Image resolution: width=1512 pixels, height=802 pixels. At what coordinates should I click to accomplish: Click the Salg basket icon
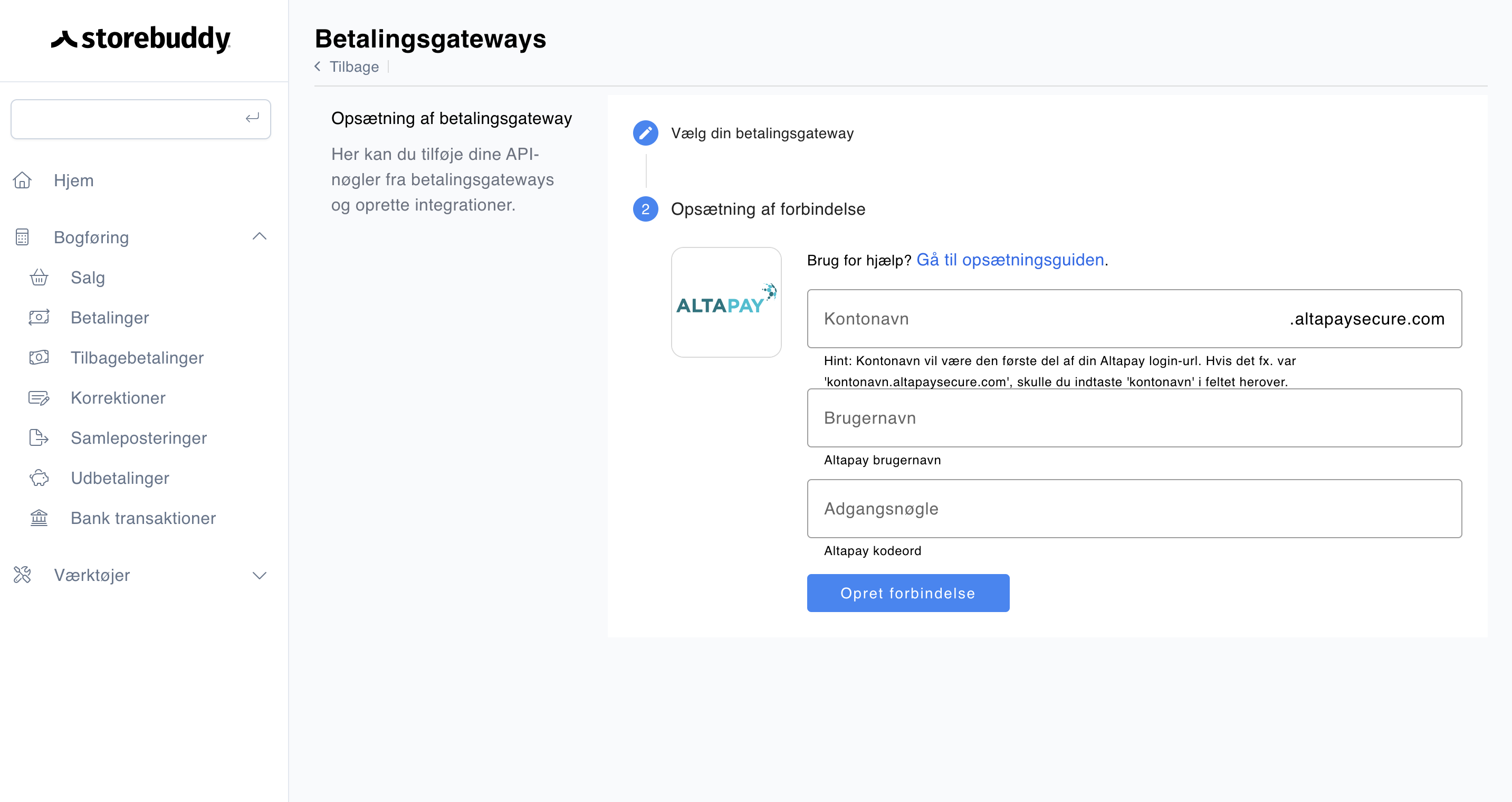point(40,277)
